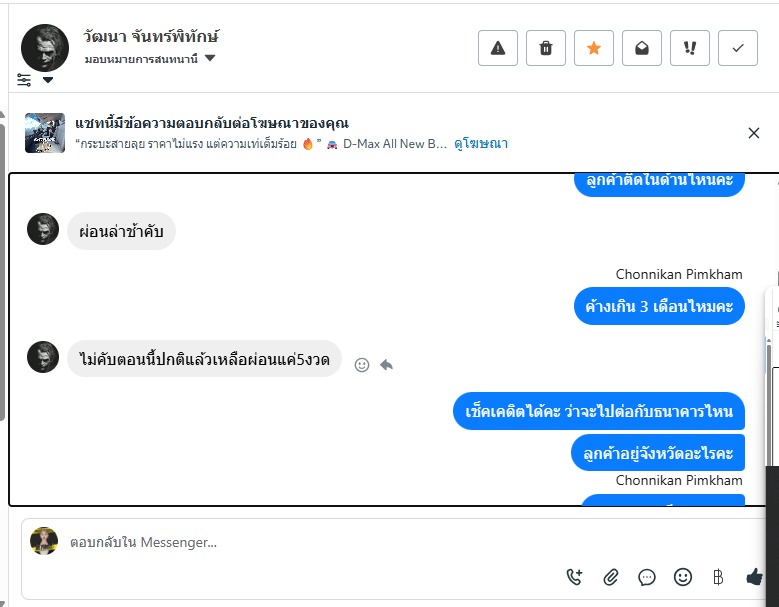The width and height of the screenshot is (779, 607).
Task: Open the emoji picker in composer
Action: (683, 576)
